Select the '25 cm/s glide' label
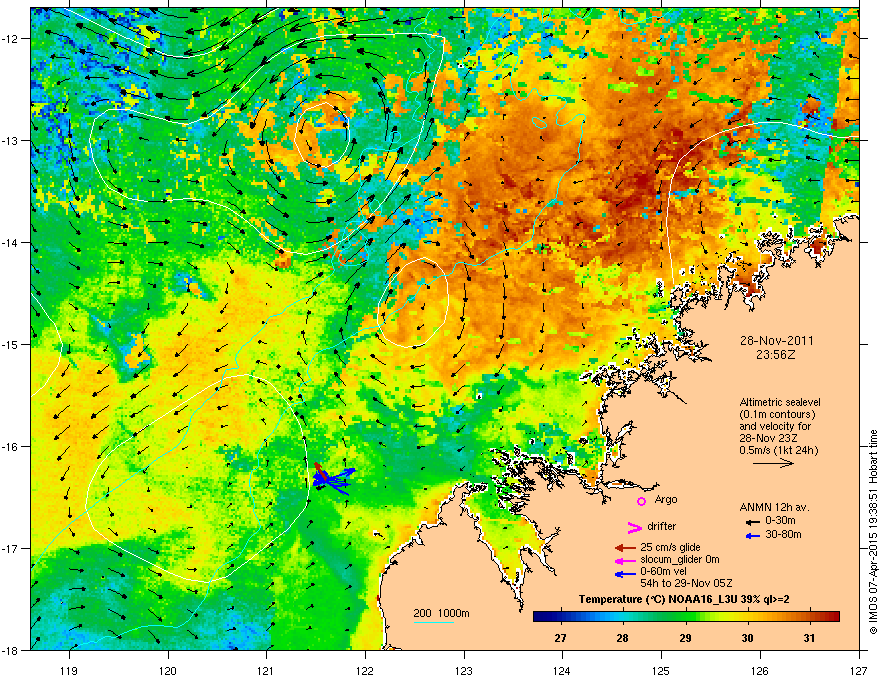 (x=670, y=547)
